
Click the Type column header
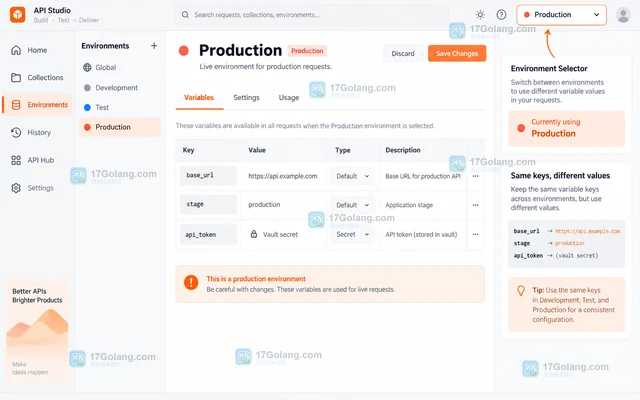pyautogui.click(x=343, y=150)
